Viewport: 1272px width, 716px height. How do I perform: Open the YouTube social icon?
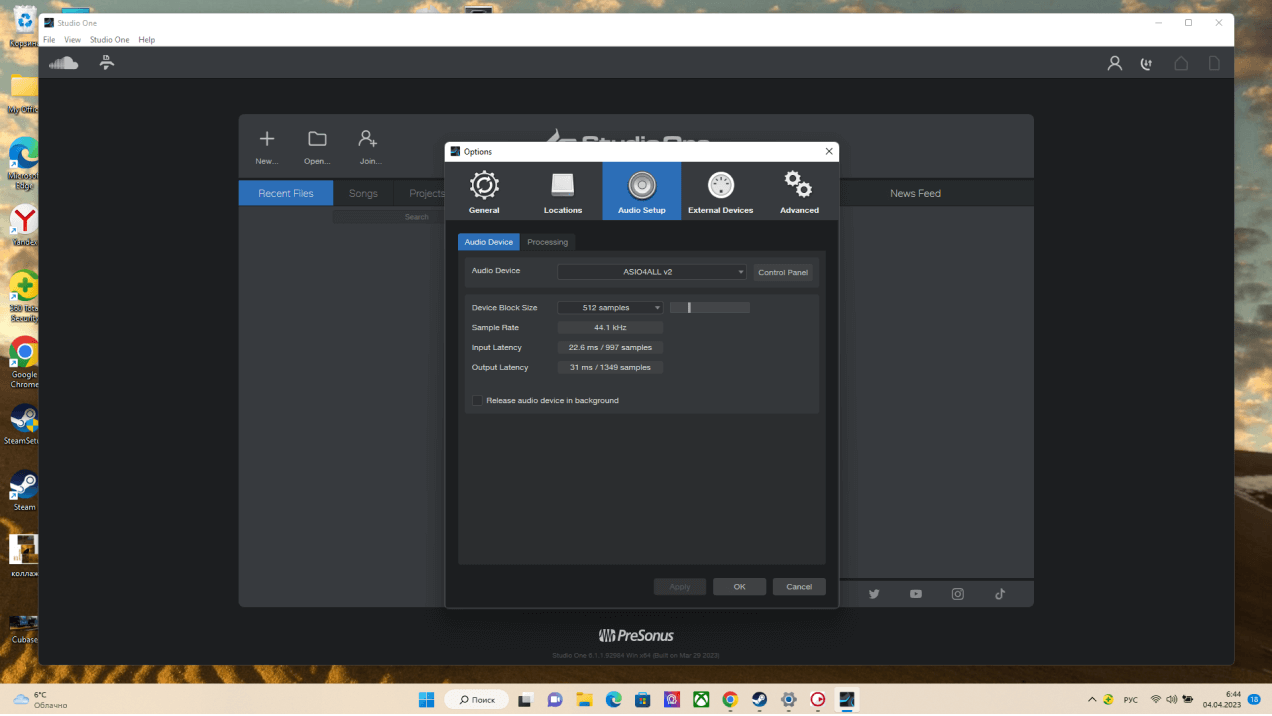915,594
